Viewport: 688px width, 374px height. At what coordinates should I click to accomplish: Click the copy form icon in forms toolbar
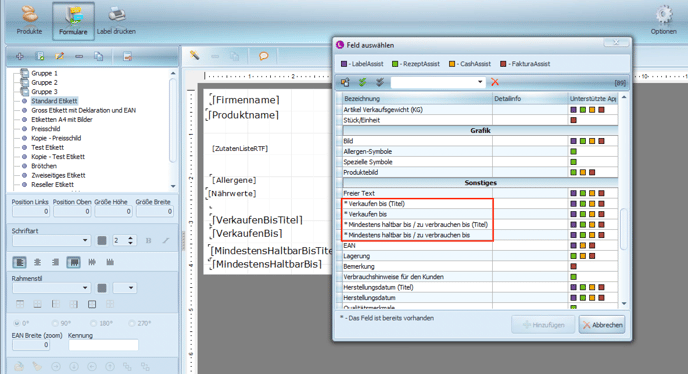(99, 56)
